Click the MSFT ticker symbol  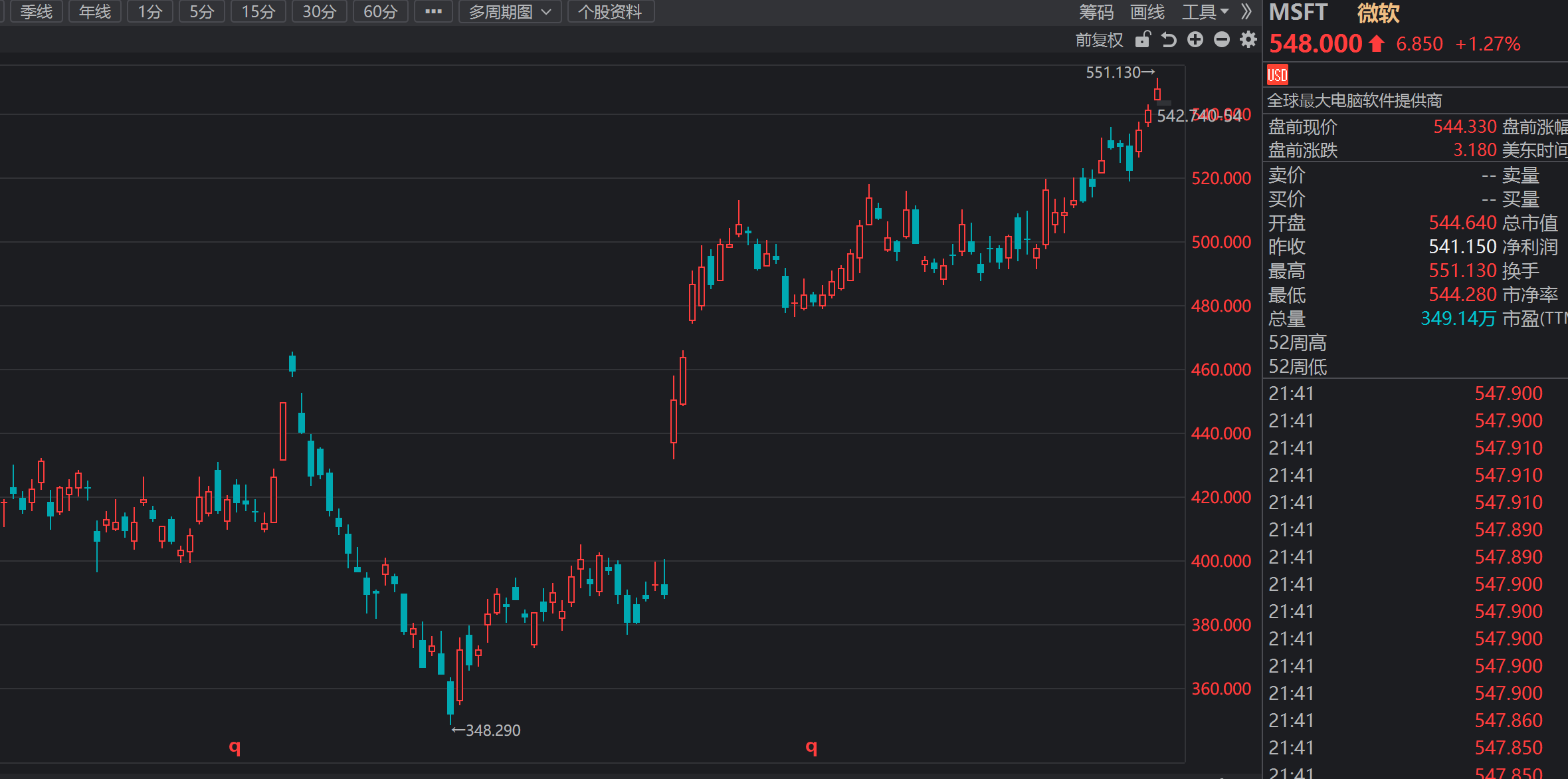tap(1298, 13)
